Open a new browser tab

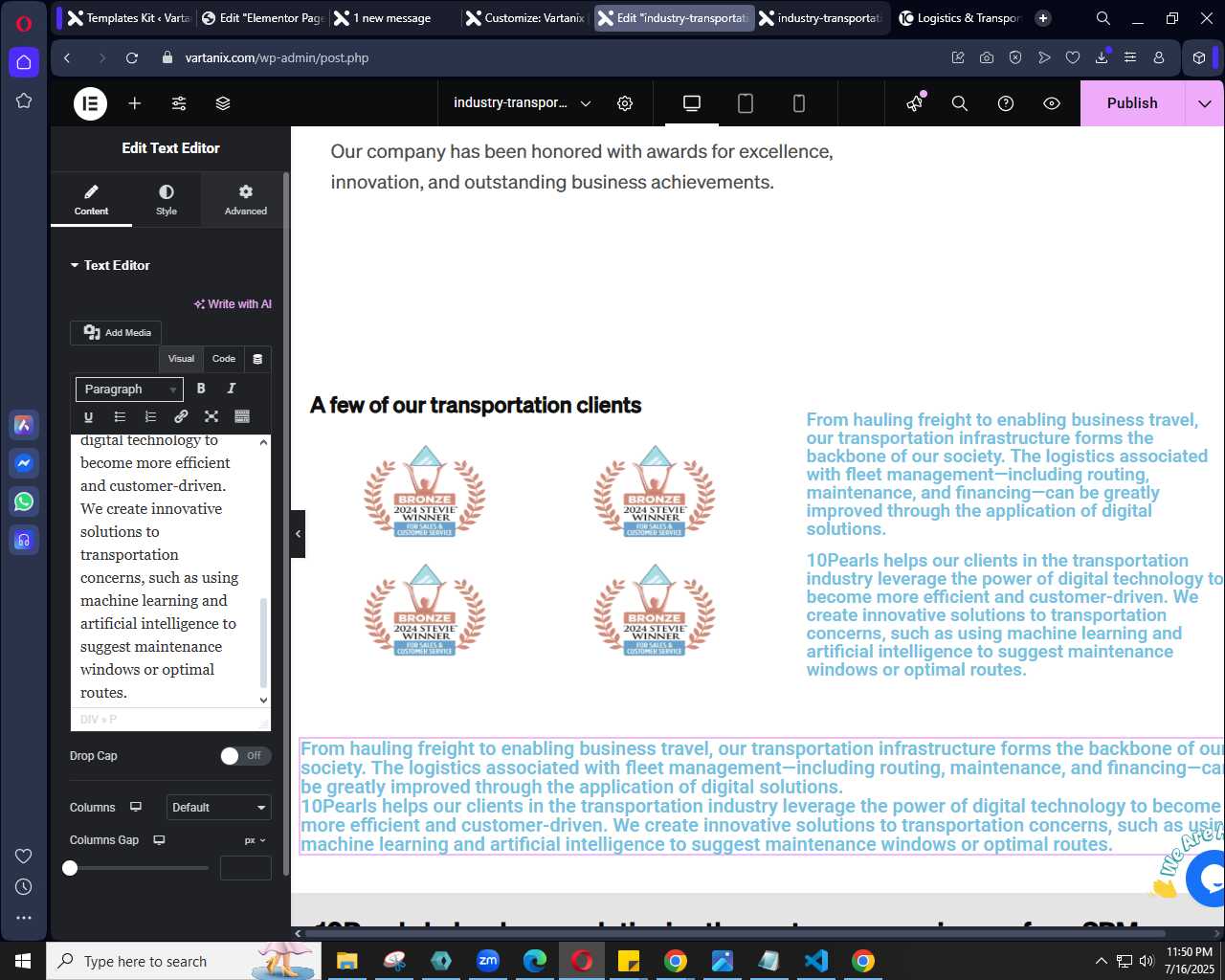1043,18
